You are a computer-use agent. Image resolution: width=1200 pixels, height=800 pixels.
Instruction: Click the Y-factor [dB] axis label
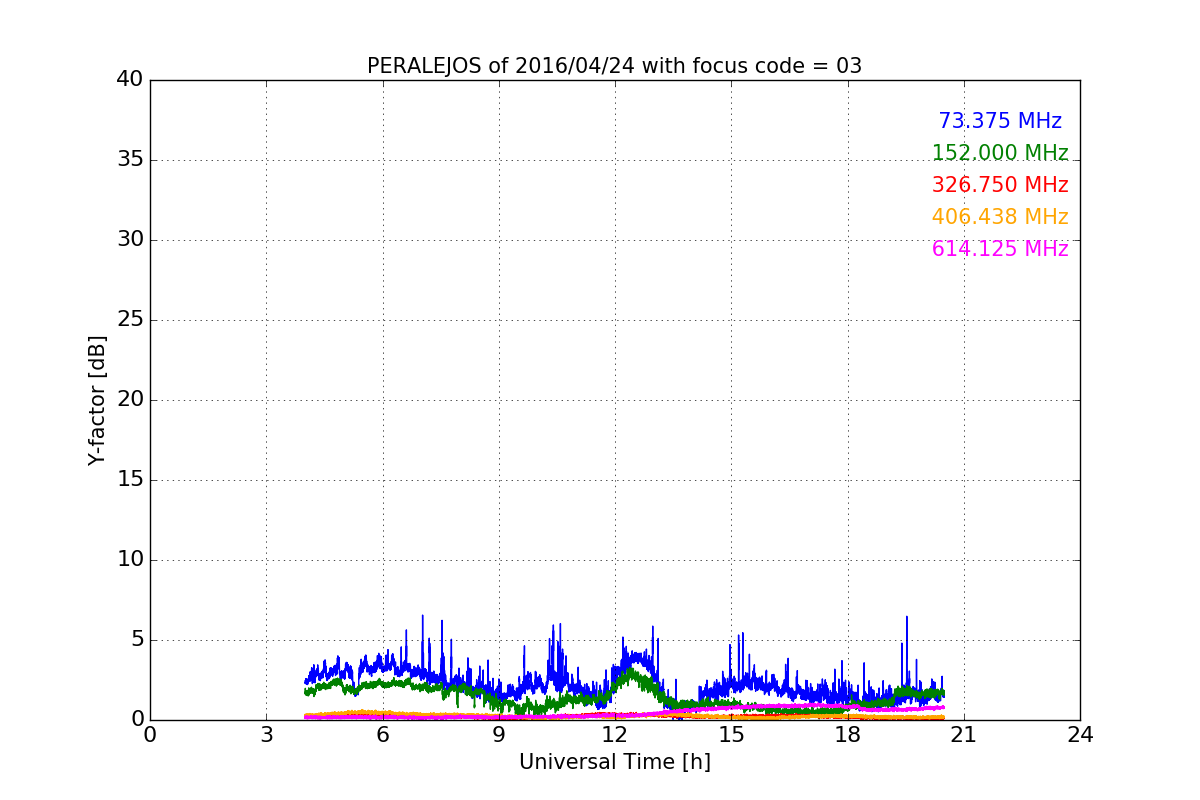pos(97,400)
